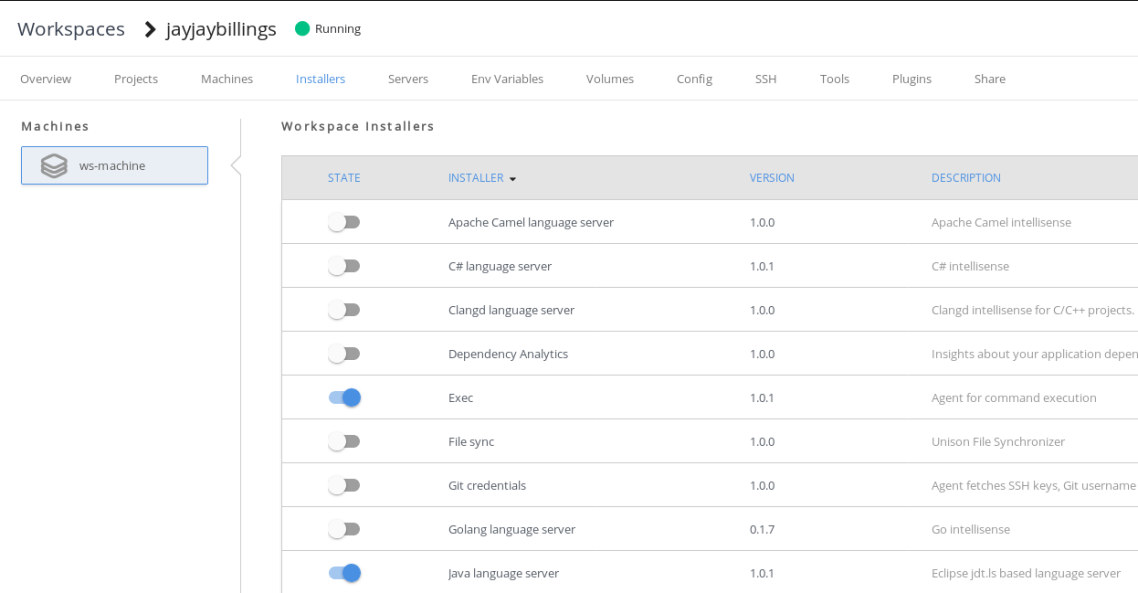Click the DESCRIPTION column header
The height and width of the screenshot is (593, 1138).
click(965, 178)
